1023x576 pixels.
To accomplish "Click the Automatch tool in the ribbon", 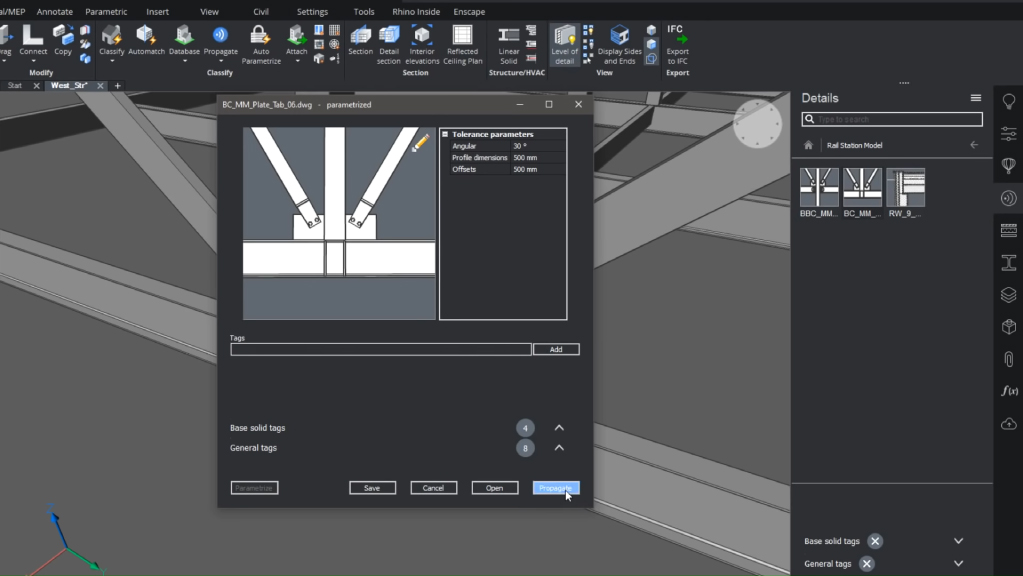I will coord(146,40).
